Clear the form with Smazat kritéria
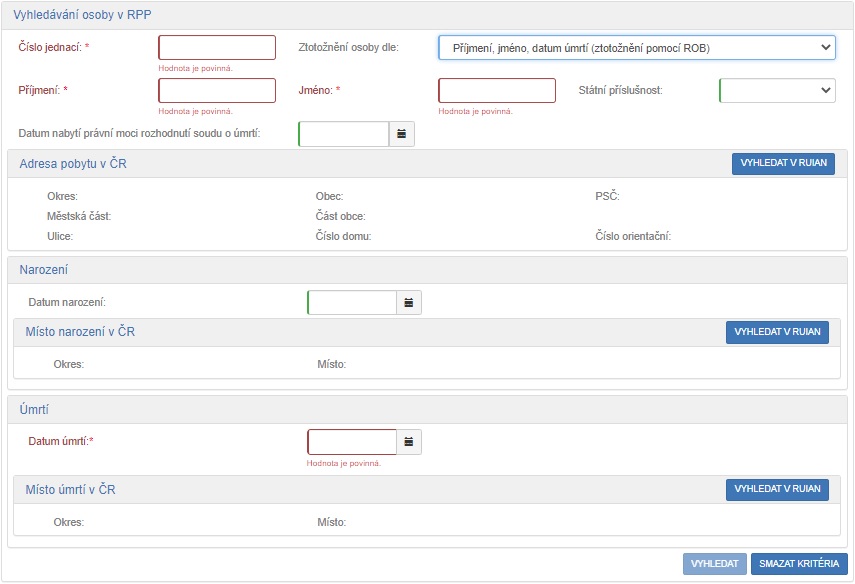The image size is (855, 584). 798,564
